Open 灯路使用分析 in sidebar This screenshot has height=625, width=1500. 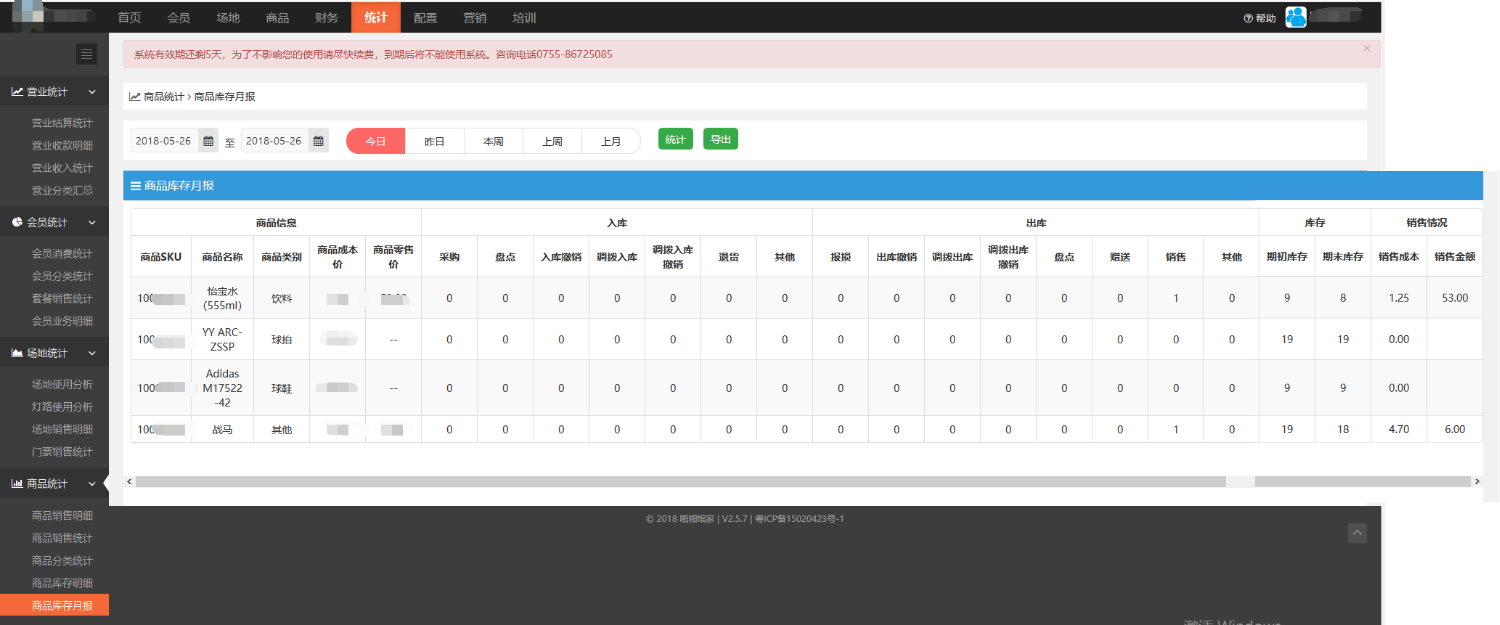pos(62,407)
